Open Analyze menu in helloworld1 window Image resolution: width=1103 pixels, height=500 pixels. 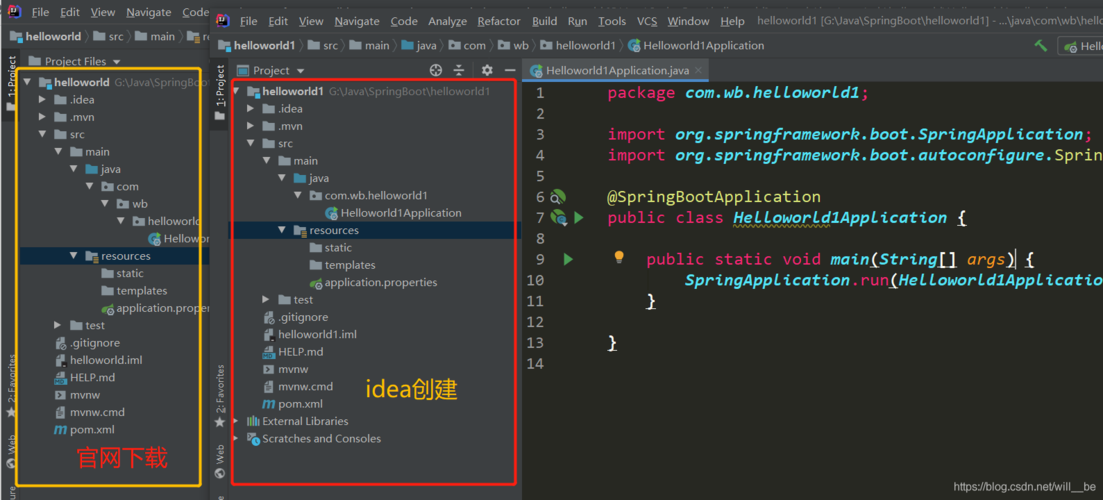pyautogui.click(x=447, y=21)
